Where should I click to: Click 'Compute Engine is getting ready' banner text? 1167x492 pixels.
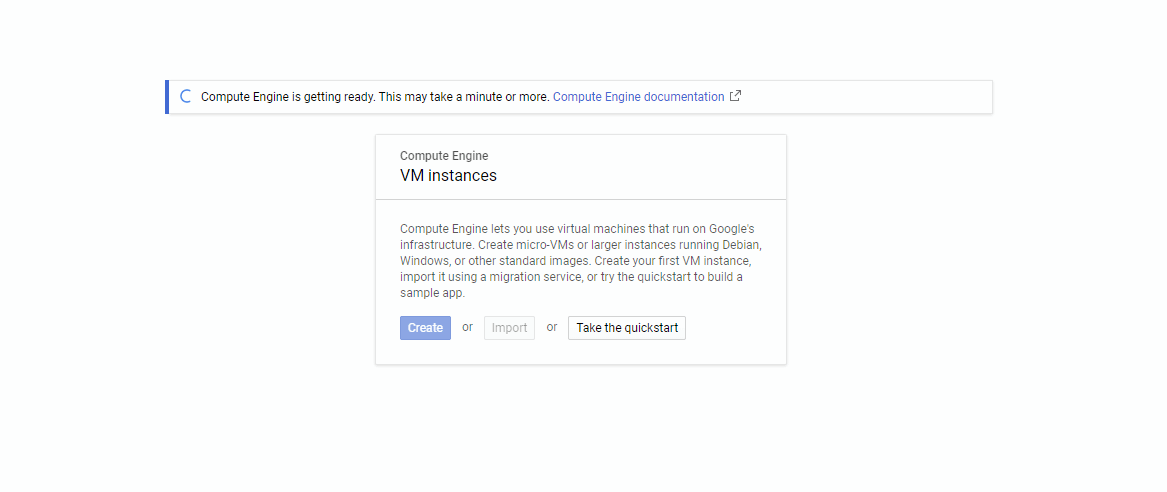tap(288, 97)
